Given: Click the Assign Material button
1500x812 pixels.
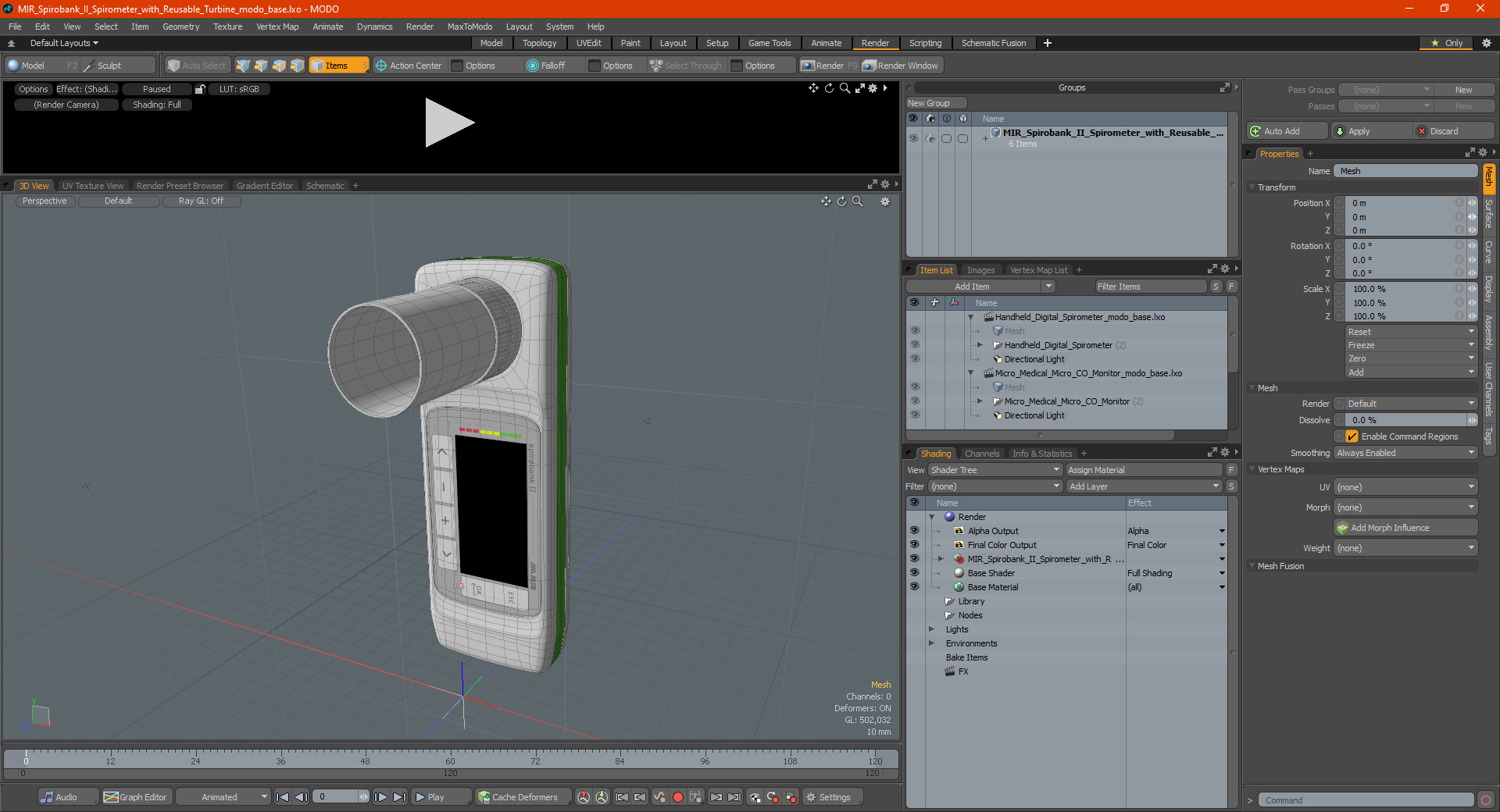Looking at the screenshot, I should coord(1144,470).
